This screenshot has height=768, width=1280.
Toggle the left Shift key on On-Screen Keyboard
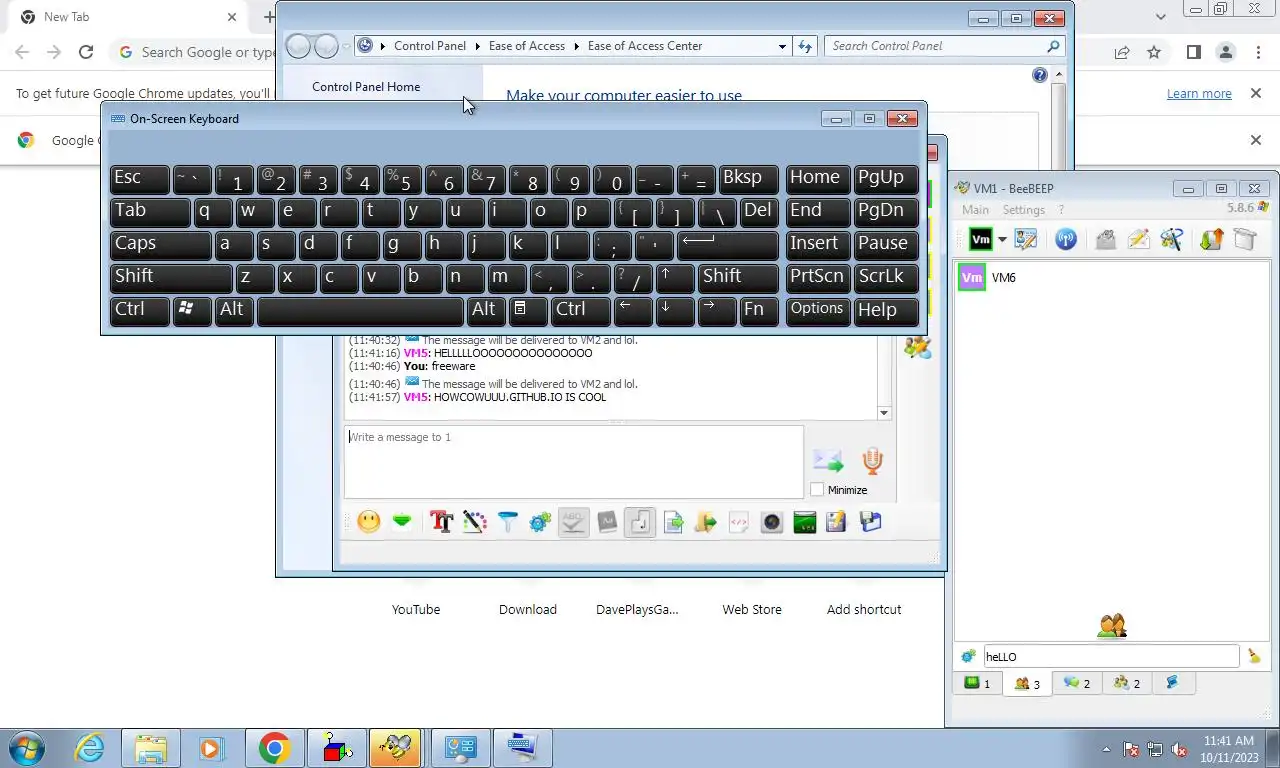click(171, 276)
